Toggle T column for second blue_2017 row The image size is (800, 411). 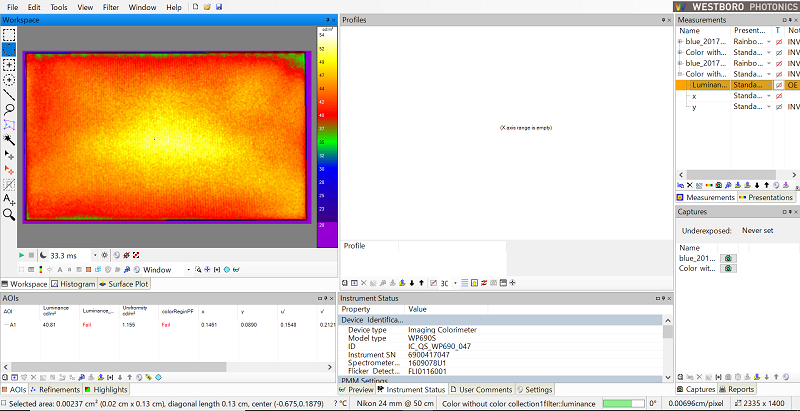(x=779, y=63)
